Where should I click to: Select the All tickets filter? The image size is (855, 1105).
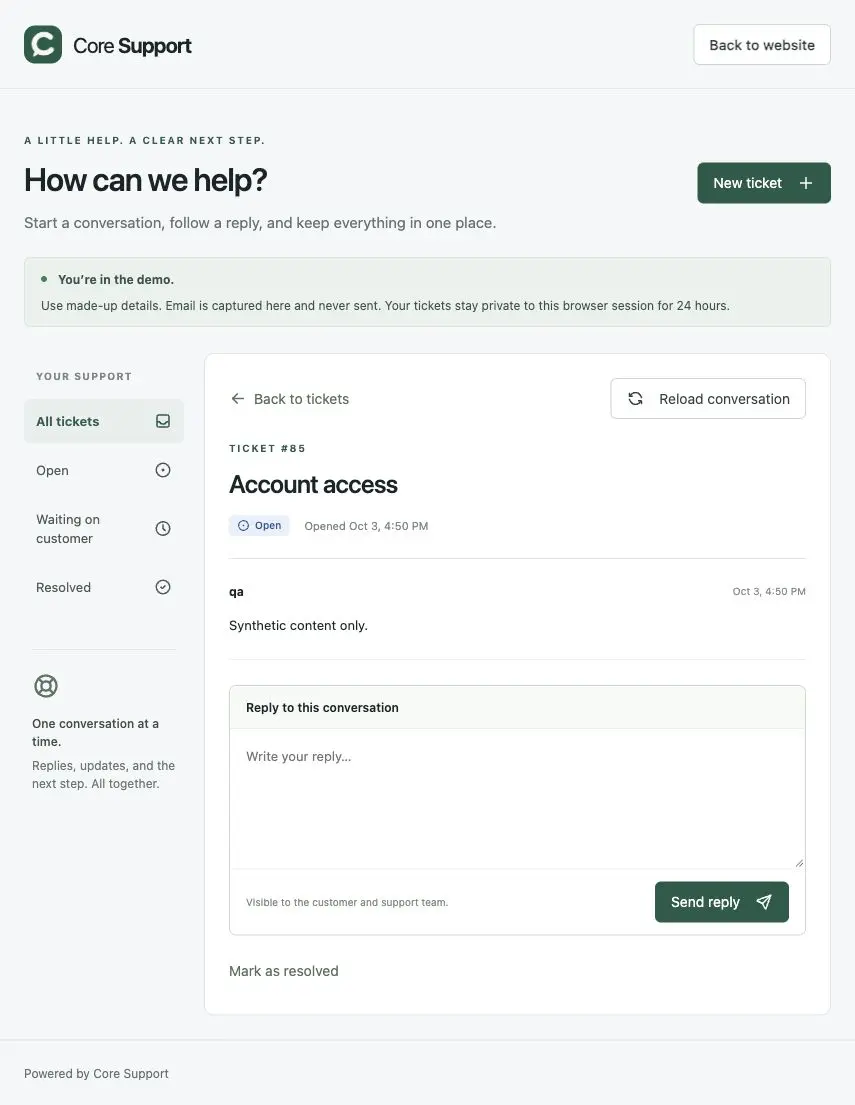coord(104,421)
